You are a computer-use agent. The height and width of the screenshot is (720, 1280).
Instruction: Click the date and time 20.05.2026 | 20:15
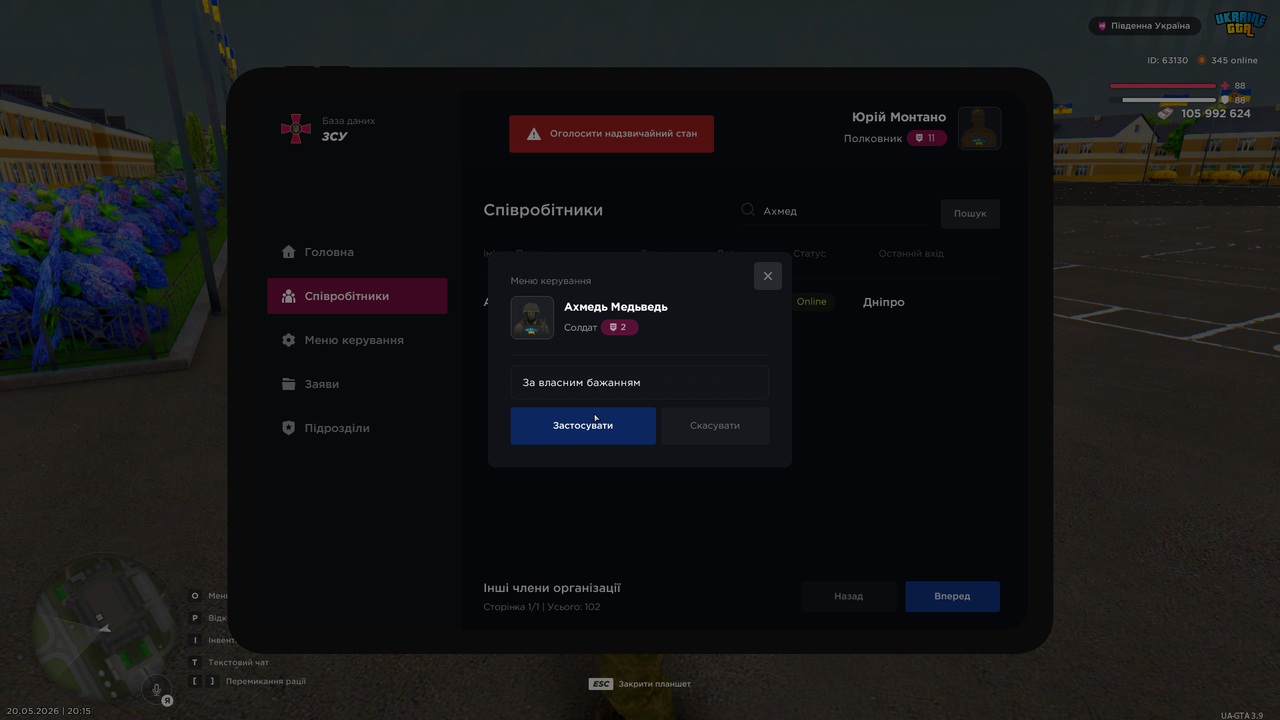pos(49,711)
